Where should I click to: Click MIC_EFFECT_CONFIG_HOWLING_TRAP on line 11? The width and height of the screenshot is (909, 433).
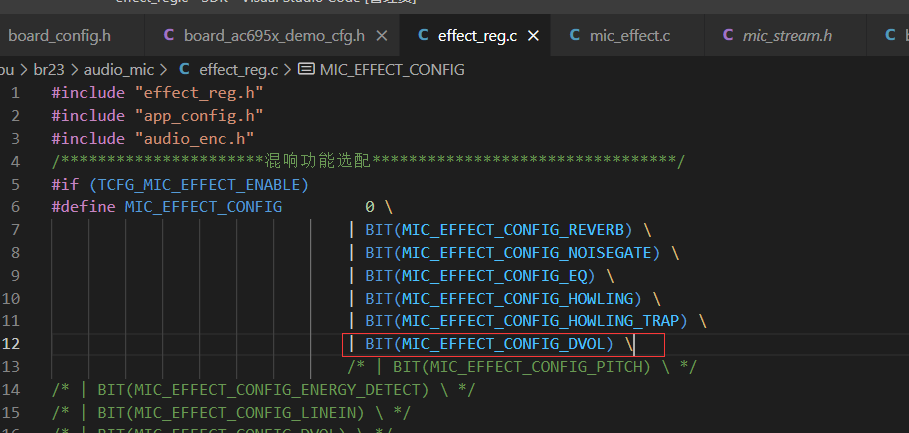tap(540, 321)
